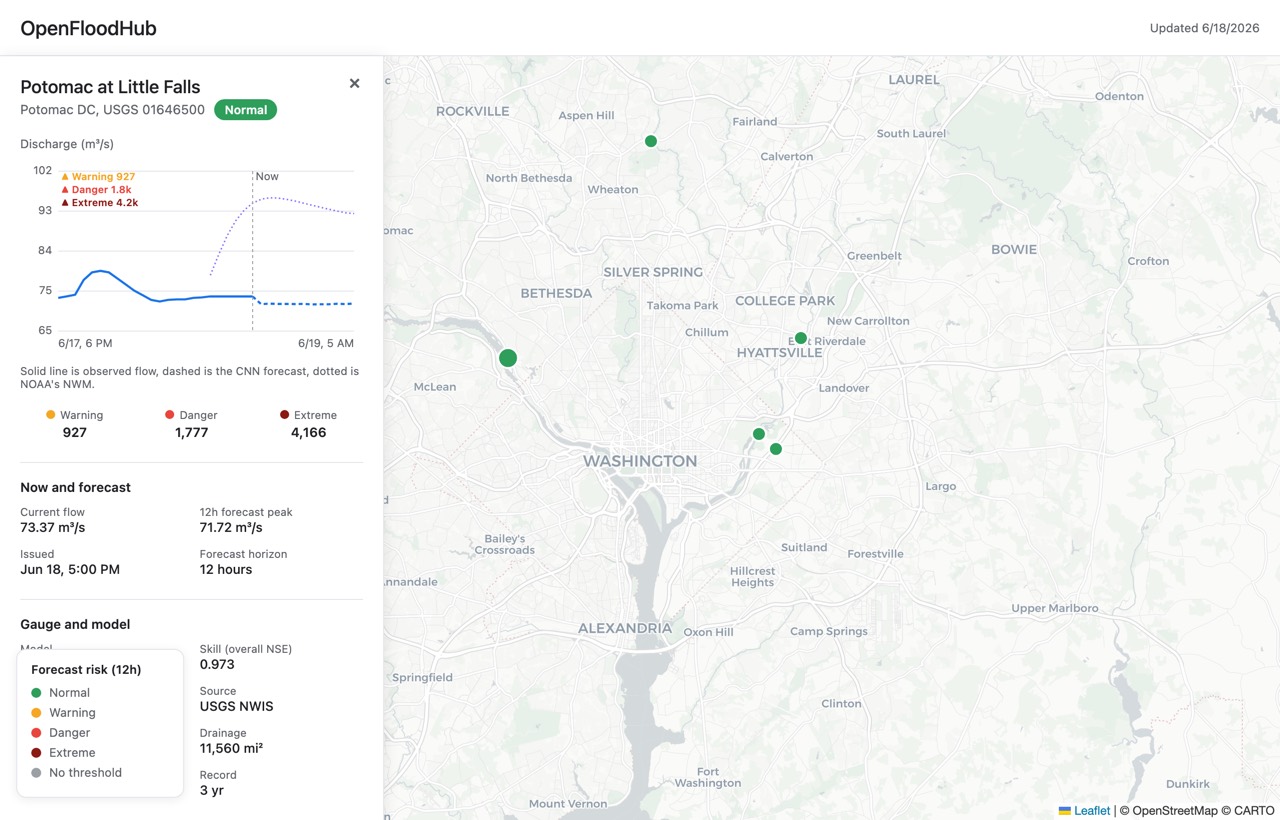This screenshot has width=1280, height=820.
Task: Click the red Danger threshold dot
Action: 170,415
